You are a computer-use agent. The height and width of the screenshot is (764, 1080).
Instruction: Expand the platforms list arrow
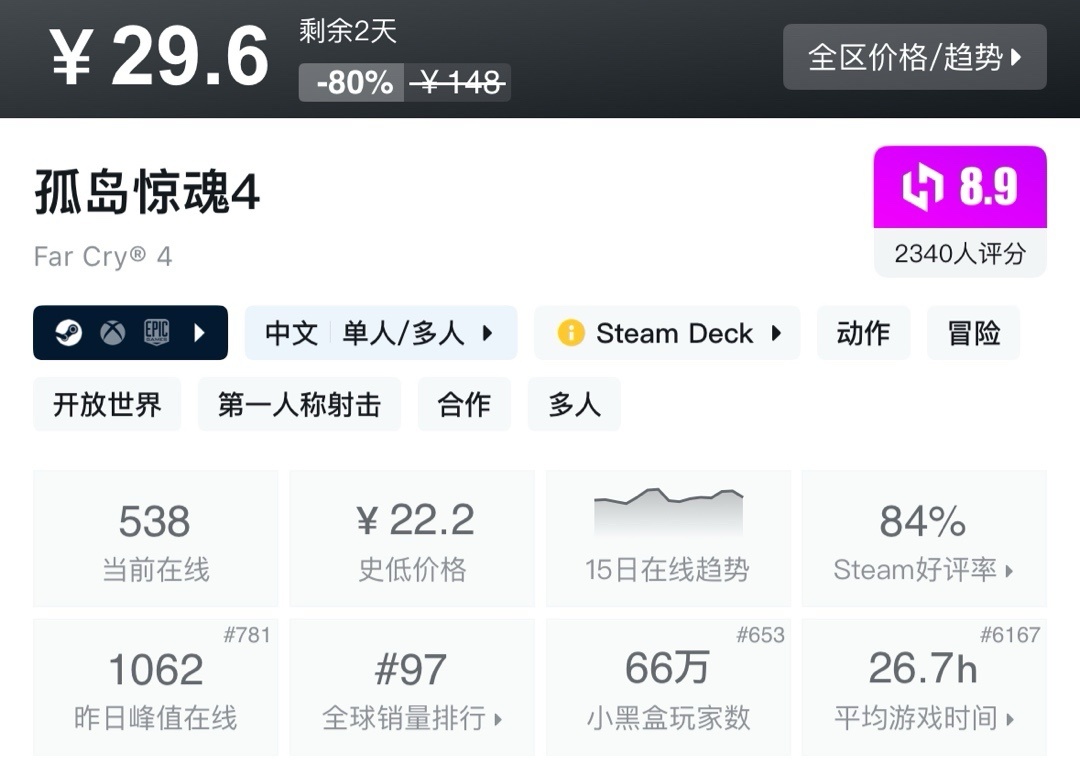tap(200, 333)
